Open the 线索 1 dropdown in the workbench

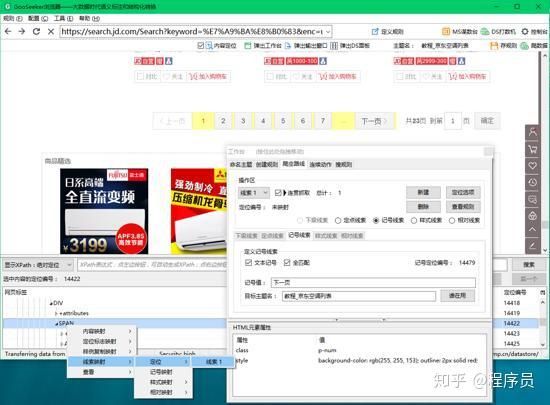click(254, 193)
